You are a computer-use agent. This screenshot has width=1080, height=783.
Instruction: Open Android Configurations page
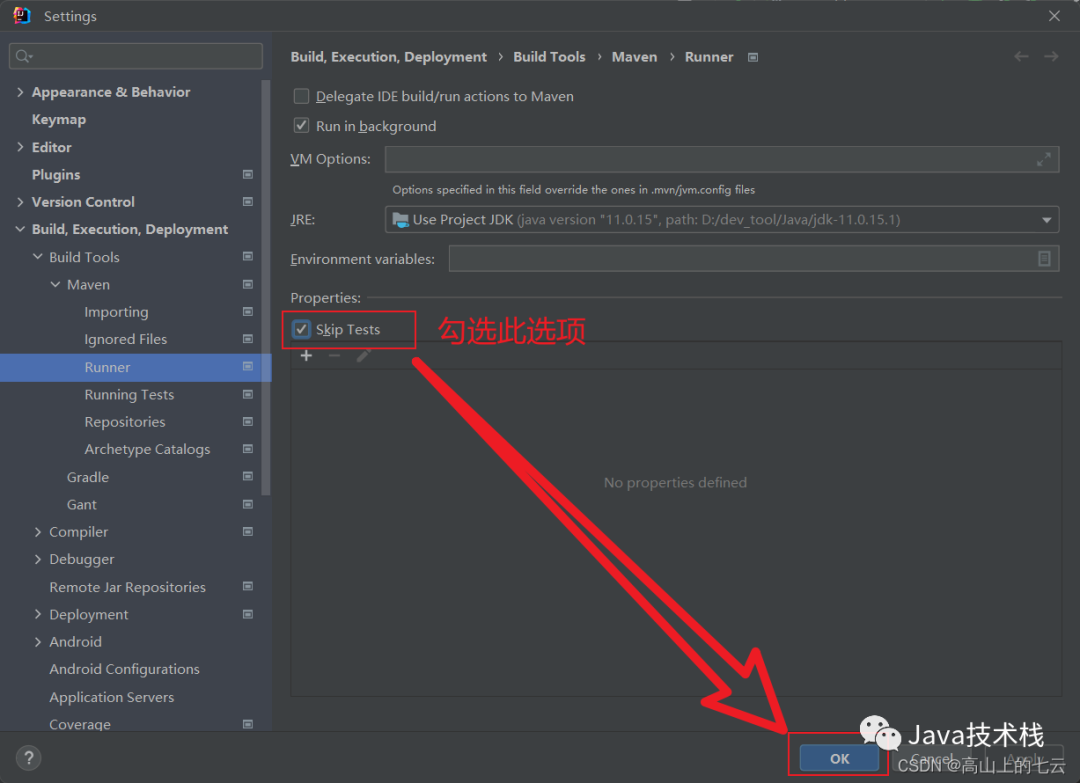point(124,669)
